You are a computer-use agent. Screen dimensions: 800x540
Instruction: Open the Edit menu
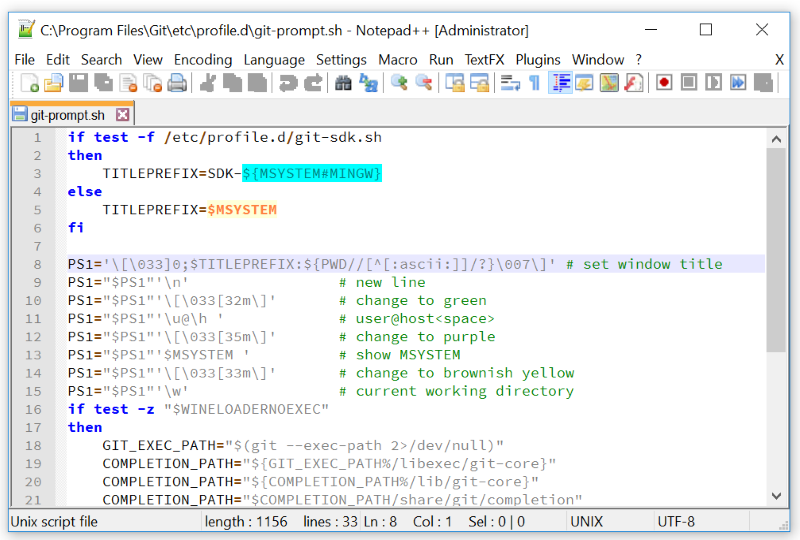[x=58, y=60]
